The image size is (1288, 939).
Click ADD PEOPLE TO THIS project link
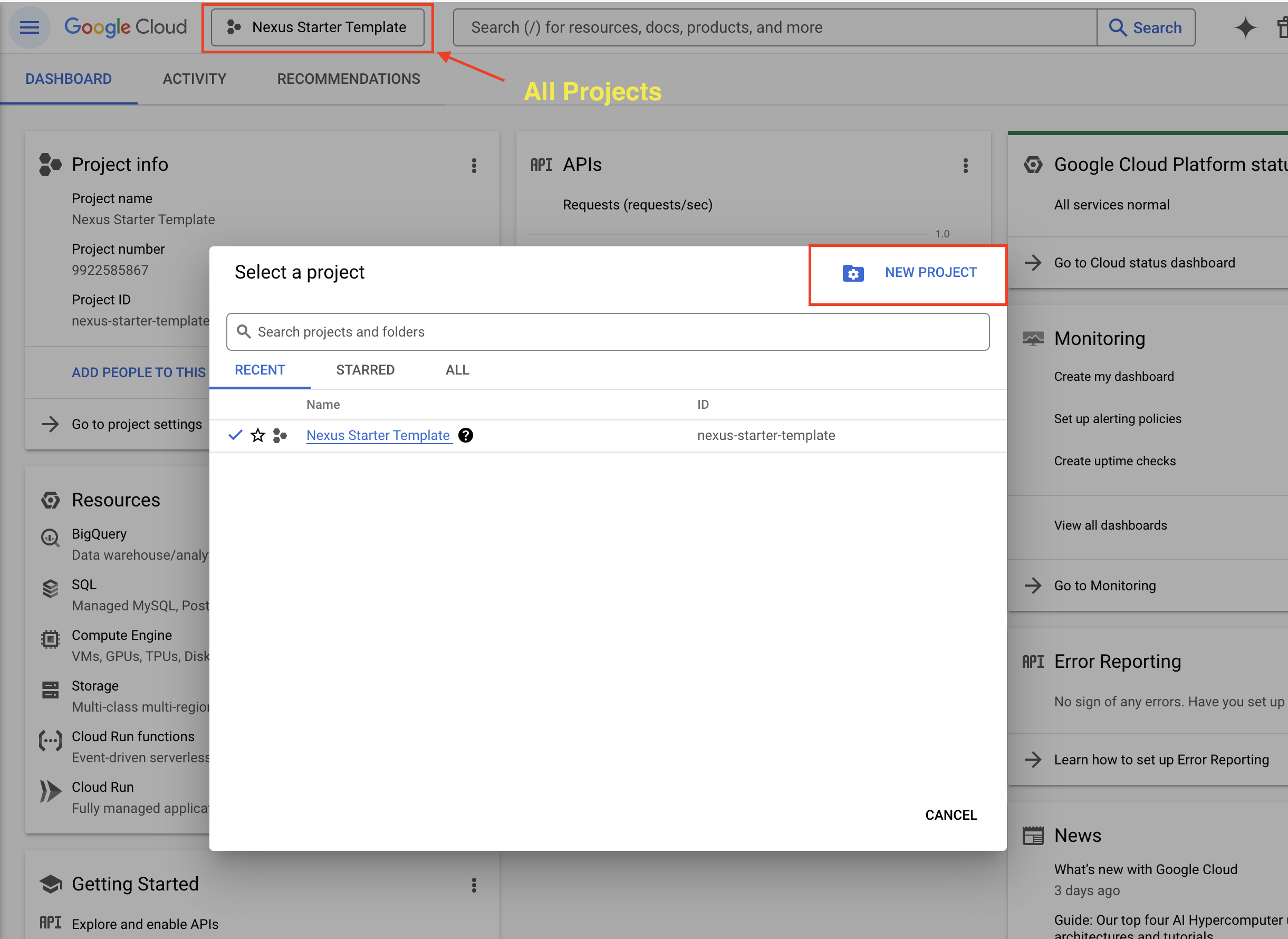139,372
